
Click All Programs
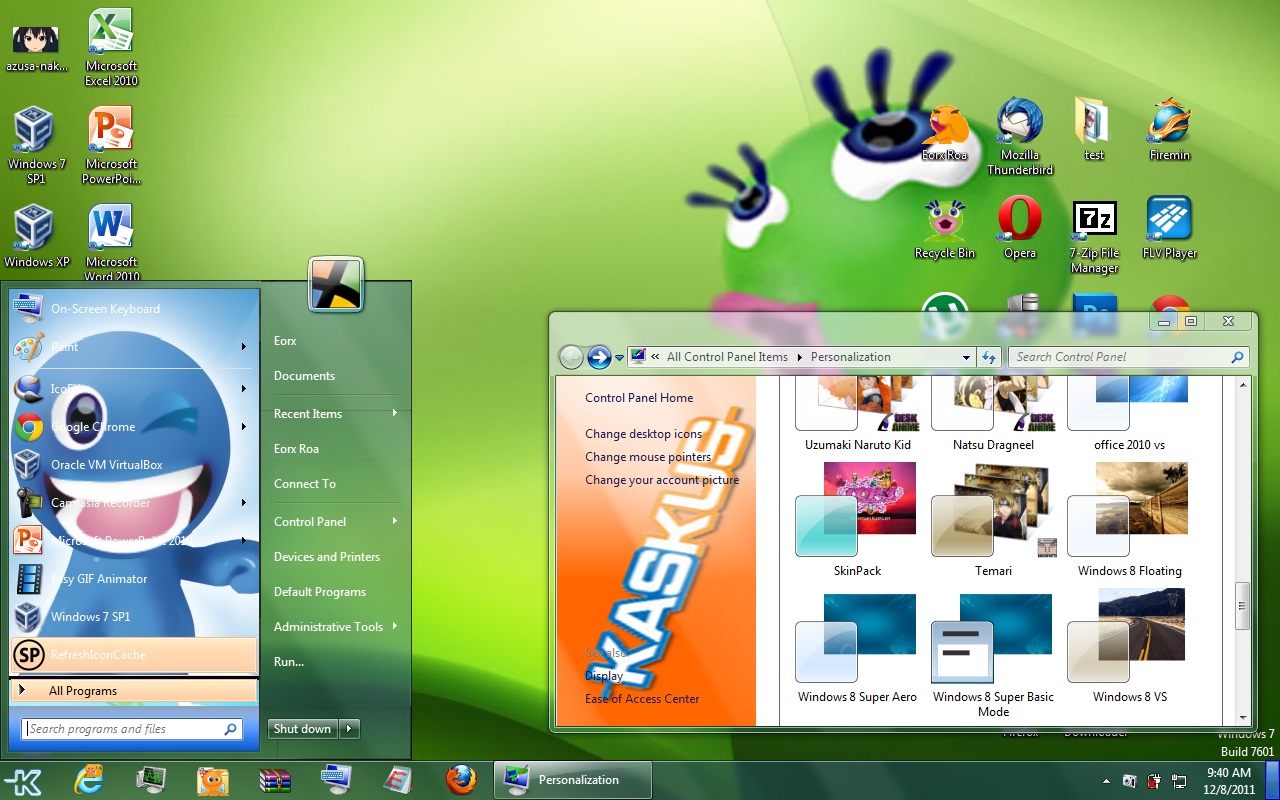pyautogui.click(x=134, y=691)
